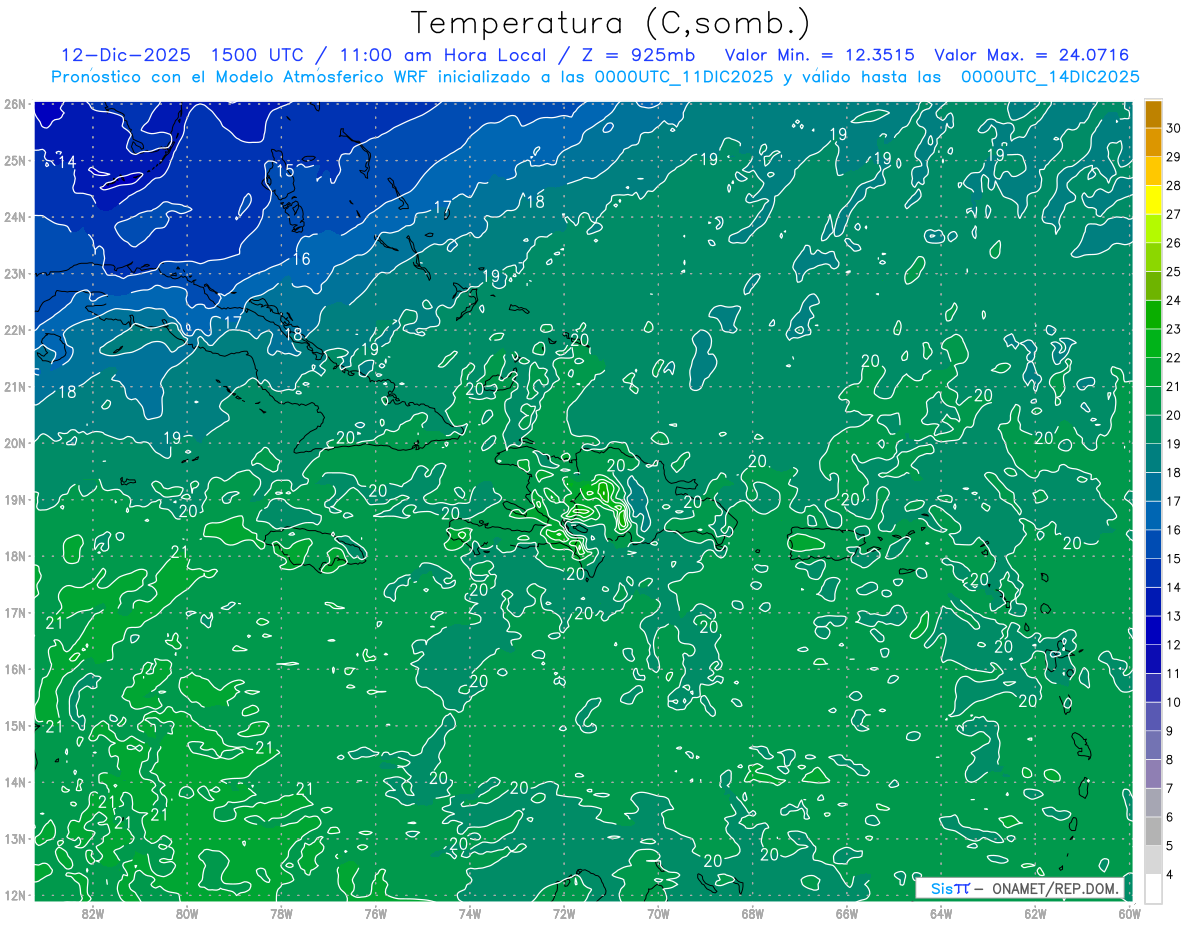Click the '70W' longitude axis label
Image resolution: width=1200 pixels, height=927 pixels.
658,913
